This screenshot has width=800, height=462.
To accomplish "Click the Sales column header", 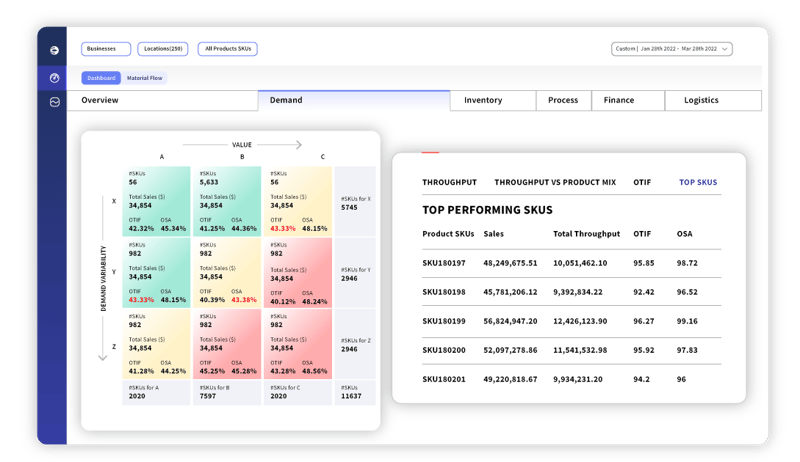I will point(493,234).
